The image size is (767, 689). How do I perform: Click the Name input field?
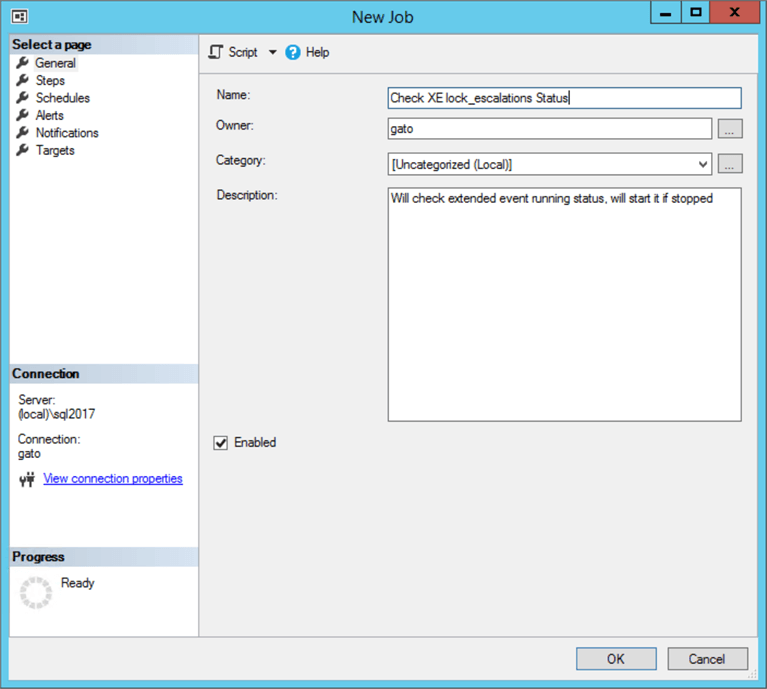(x=564, y=98)
